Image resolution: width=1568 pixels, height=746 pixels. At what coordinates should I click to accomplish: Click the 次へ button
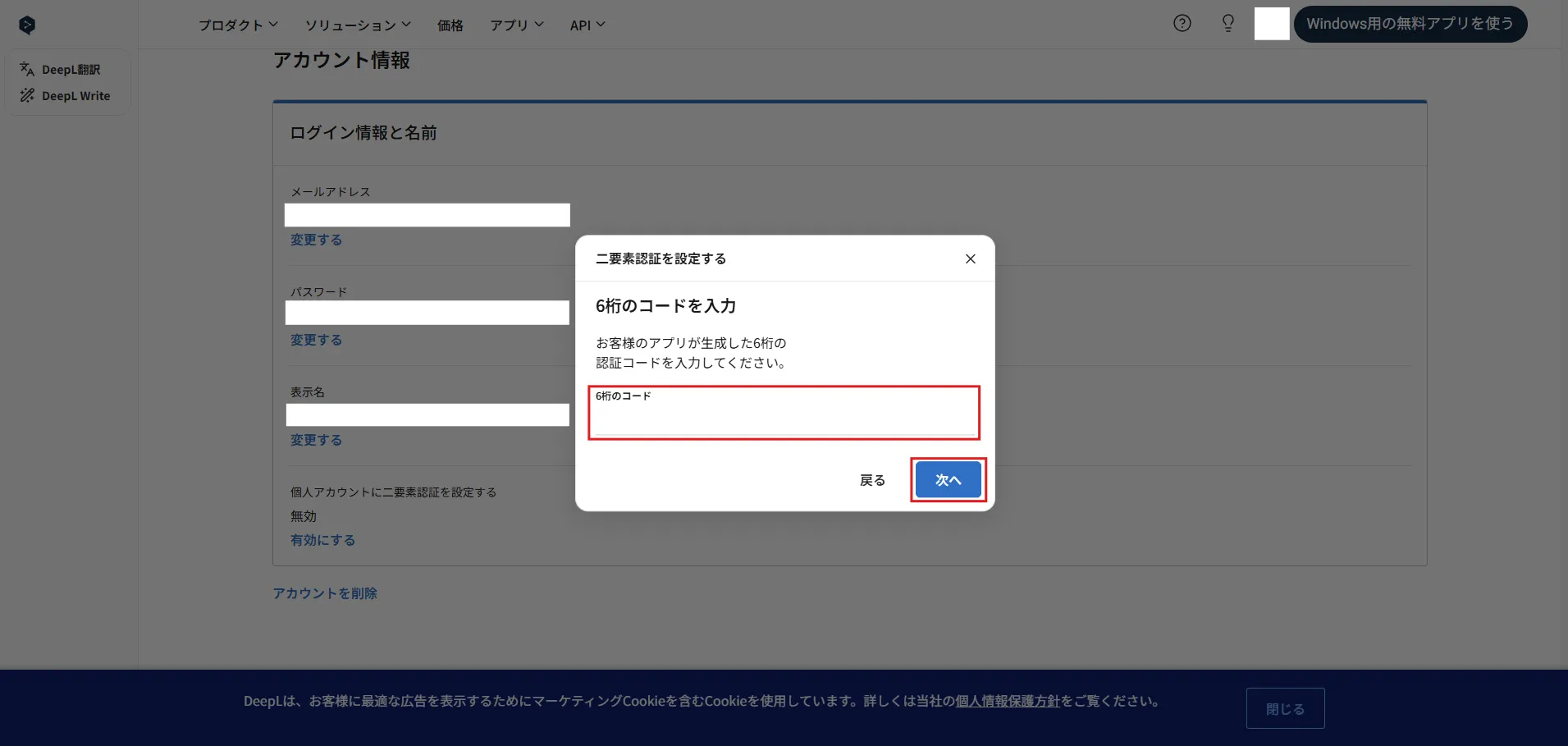[949, 480]
